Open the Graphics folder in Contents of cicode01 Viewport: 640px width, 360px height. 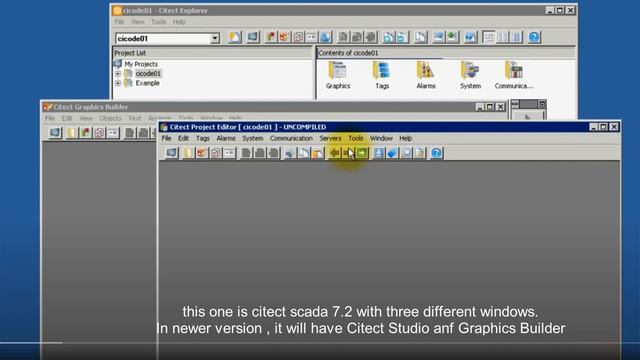pos(338,76)
